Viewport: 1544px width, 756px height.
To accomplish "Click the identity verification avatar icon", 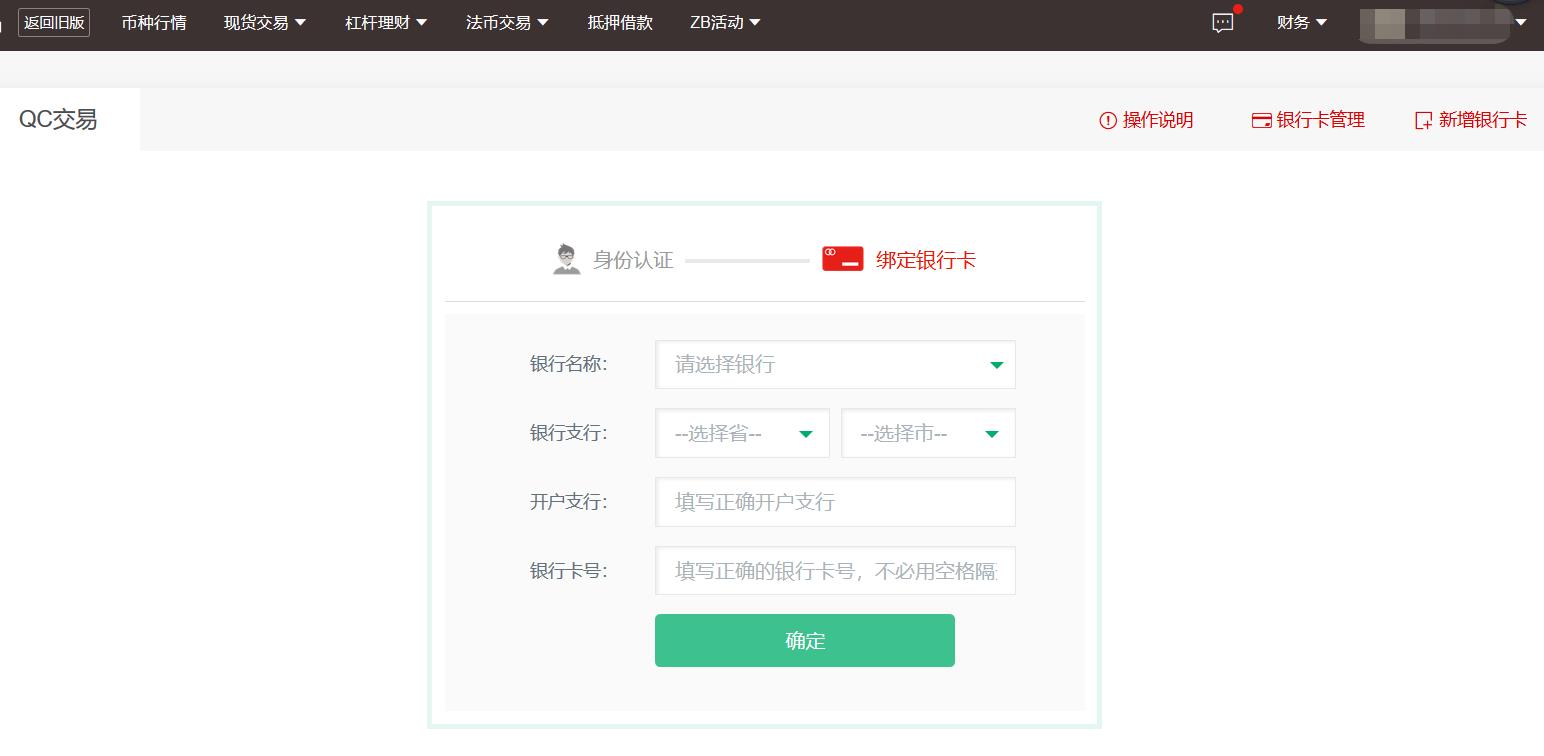I will pyautogui.click(x=566, y=259).
